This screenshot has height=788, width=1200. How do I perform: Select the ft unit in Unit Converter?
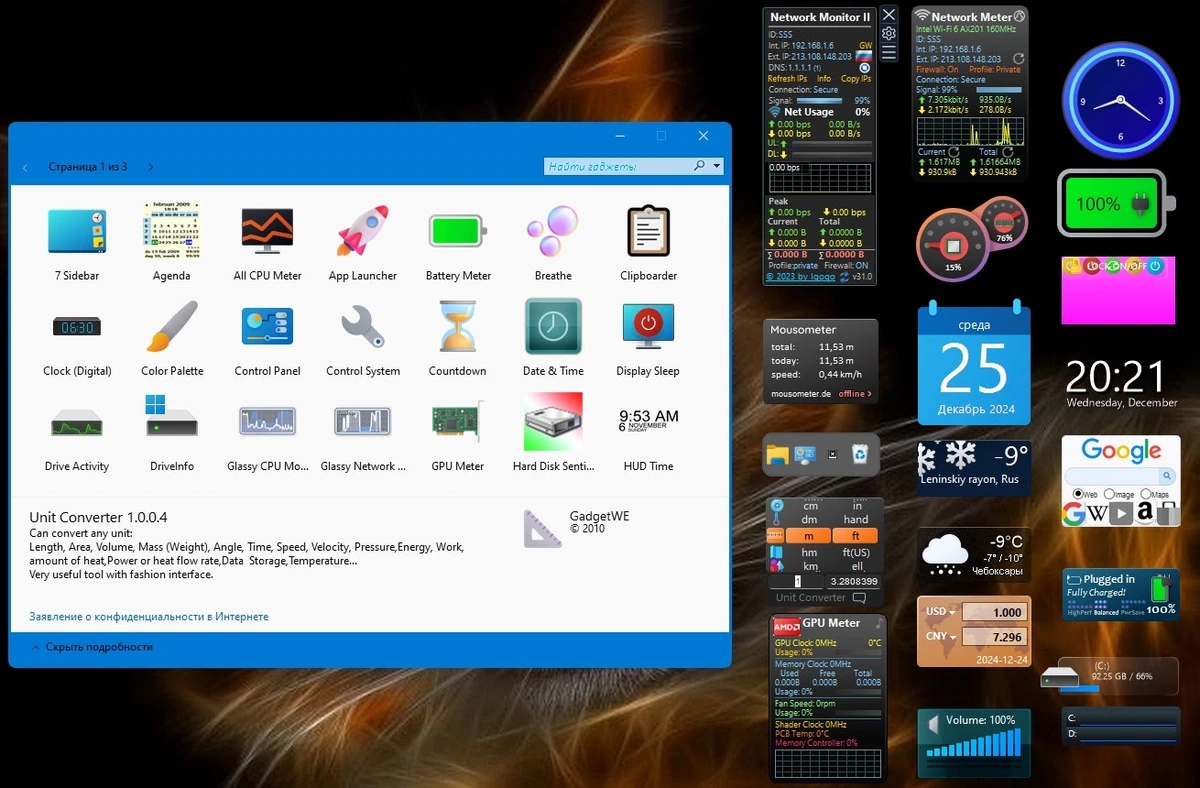point(855,536)
